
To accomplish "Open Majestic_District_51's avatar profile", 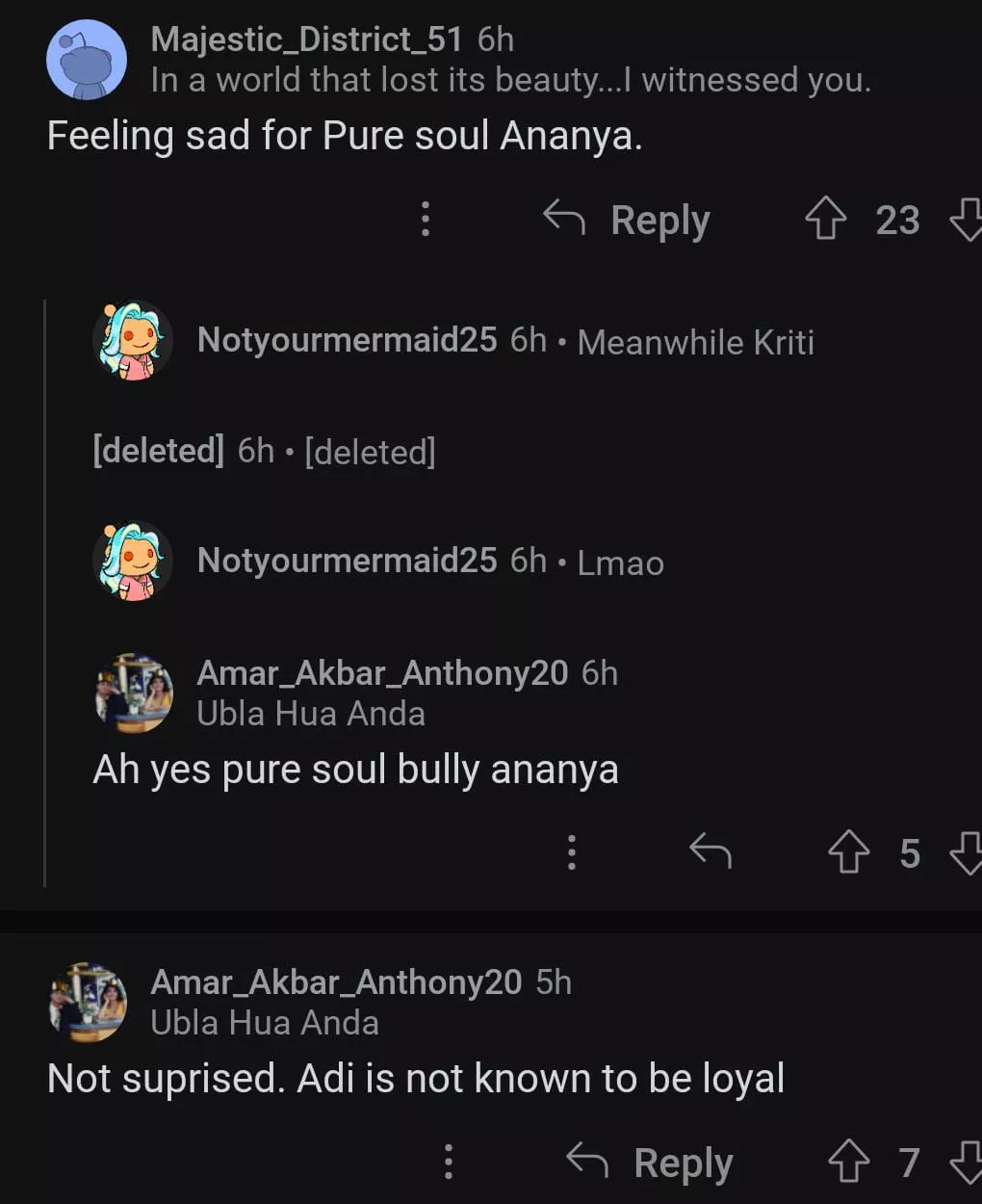I will 87,60.
